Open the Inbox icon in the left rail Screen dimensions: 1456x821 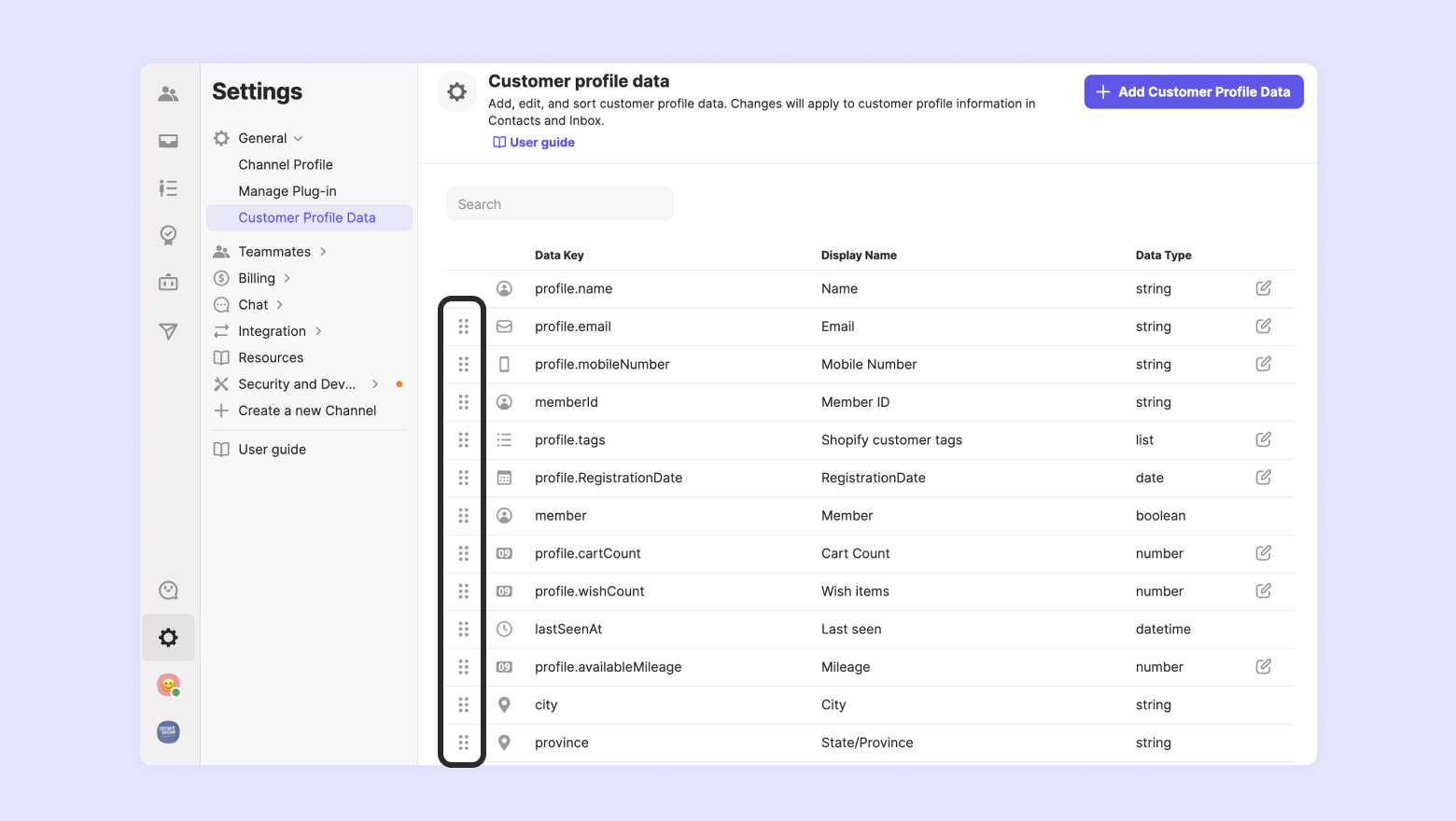point(168,141)
